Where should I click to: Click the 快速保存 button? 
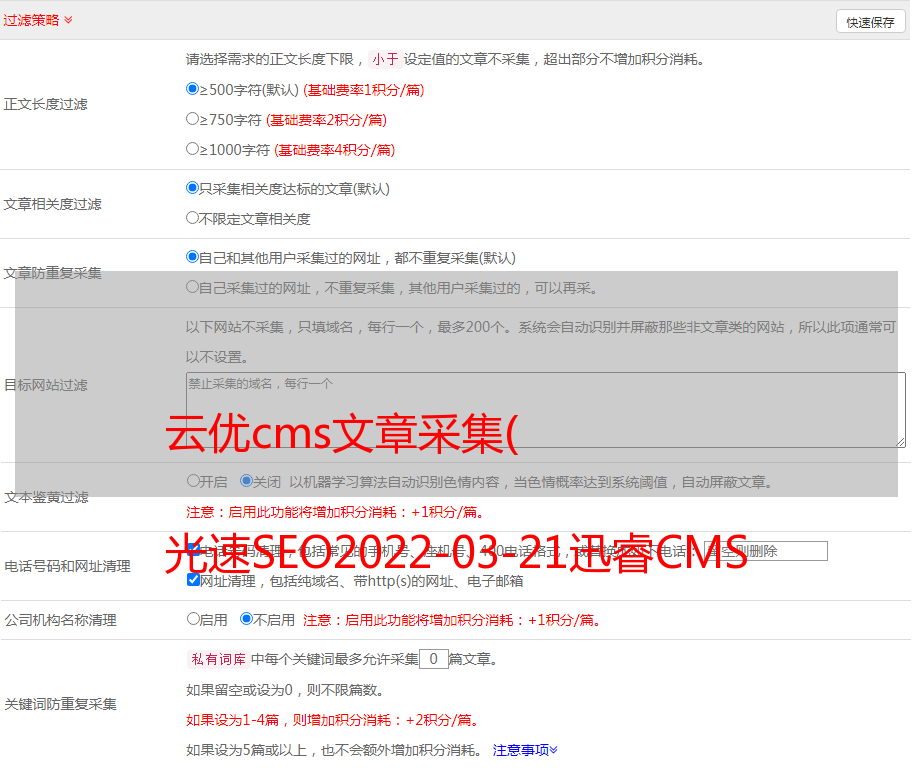(x=870, y=22)
